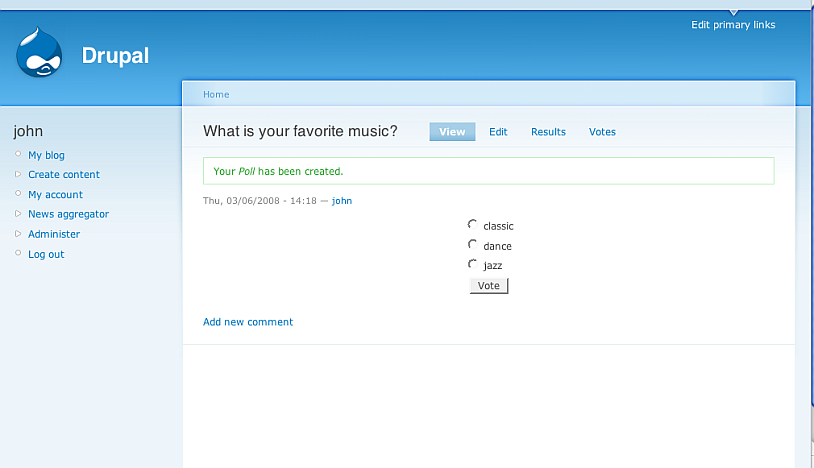Expand the News aggregator menu arrow

pyautogui.click(x=18, y=214)
